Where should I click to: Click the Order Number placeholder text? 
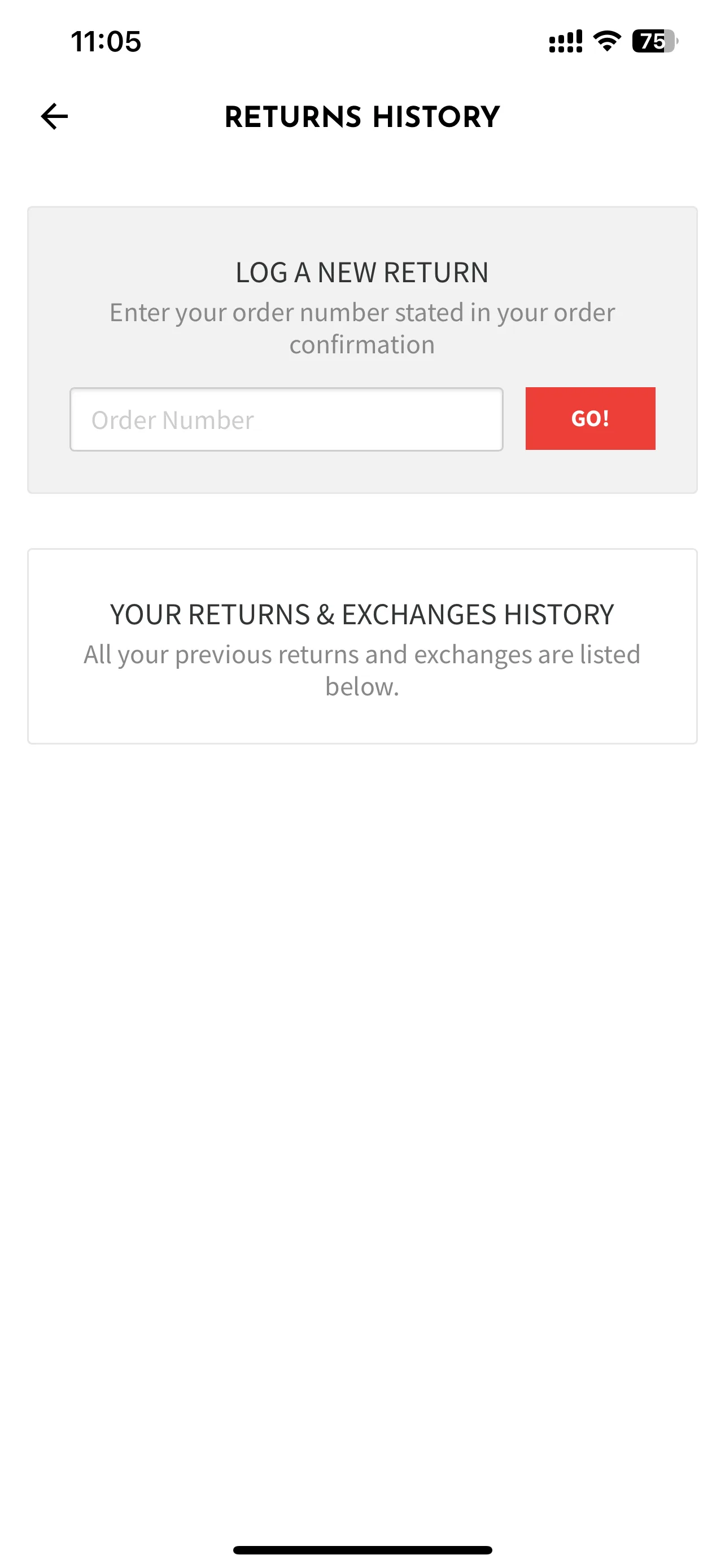click(172, 420)
